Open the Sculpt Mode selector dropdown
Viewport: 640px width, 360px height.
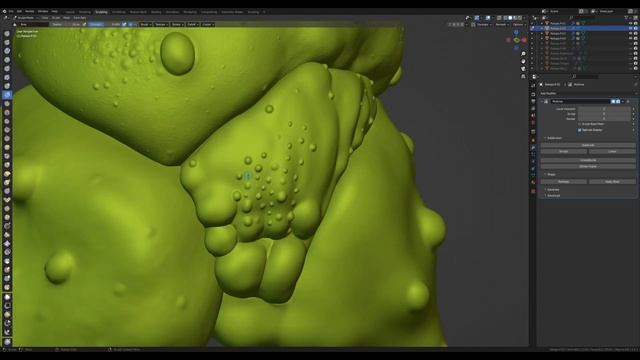coord(26,18)
